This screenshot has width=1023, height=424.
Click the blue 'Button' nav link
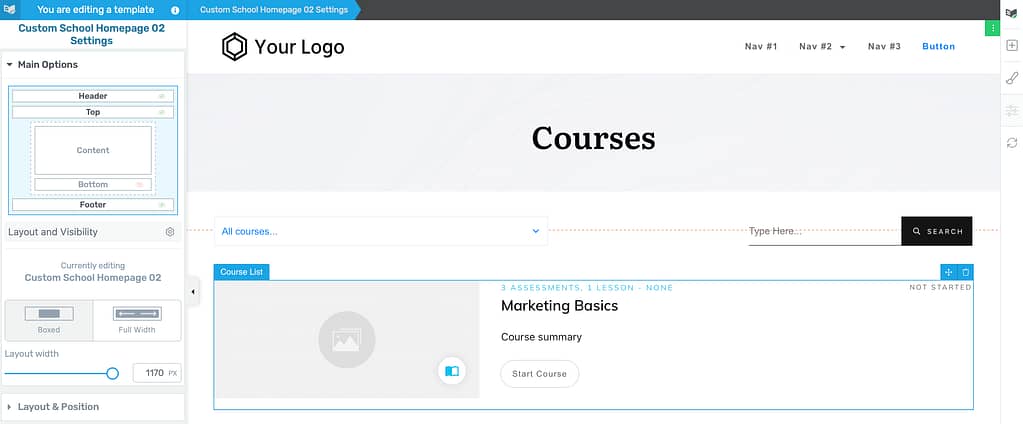(x=938, y=46)
